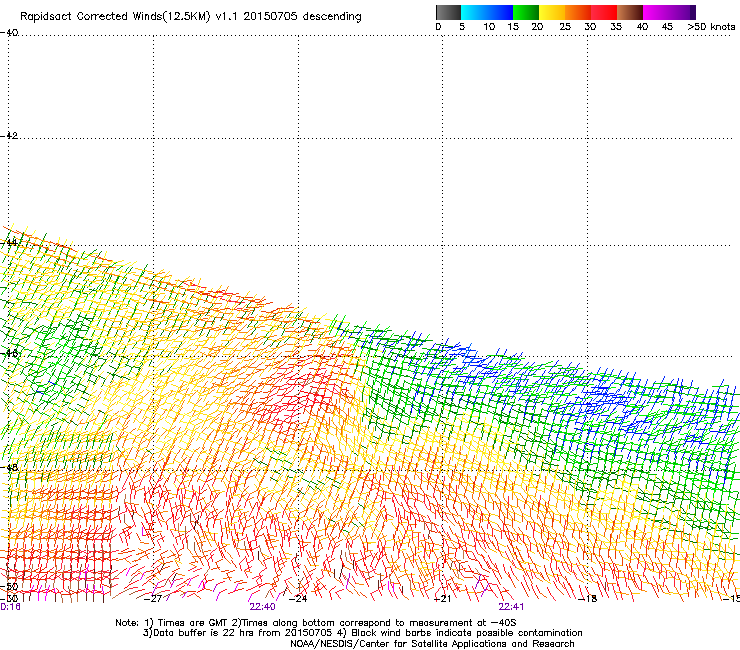Click the red 30-35 knots color band

[604, 12]
